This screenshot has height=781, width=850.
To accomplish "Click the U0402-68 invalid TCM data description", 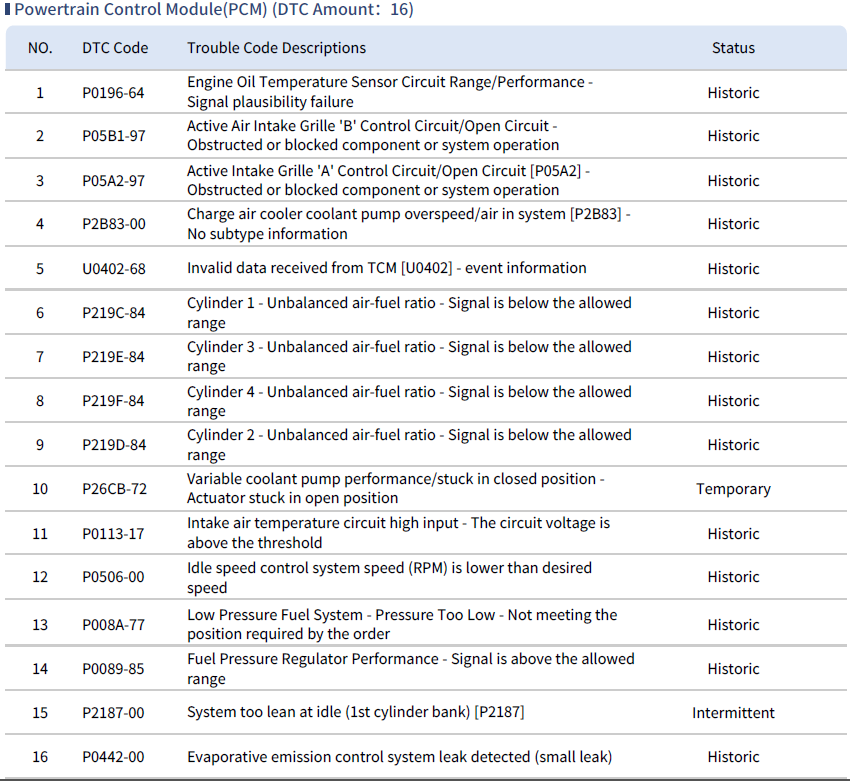I will coord(386,268).
